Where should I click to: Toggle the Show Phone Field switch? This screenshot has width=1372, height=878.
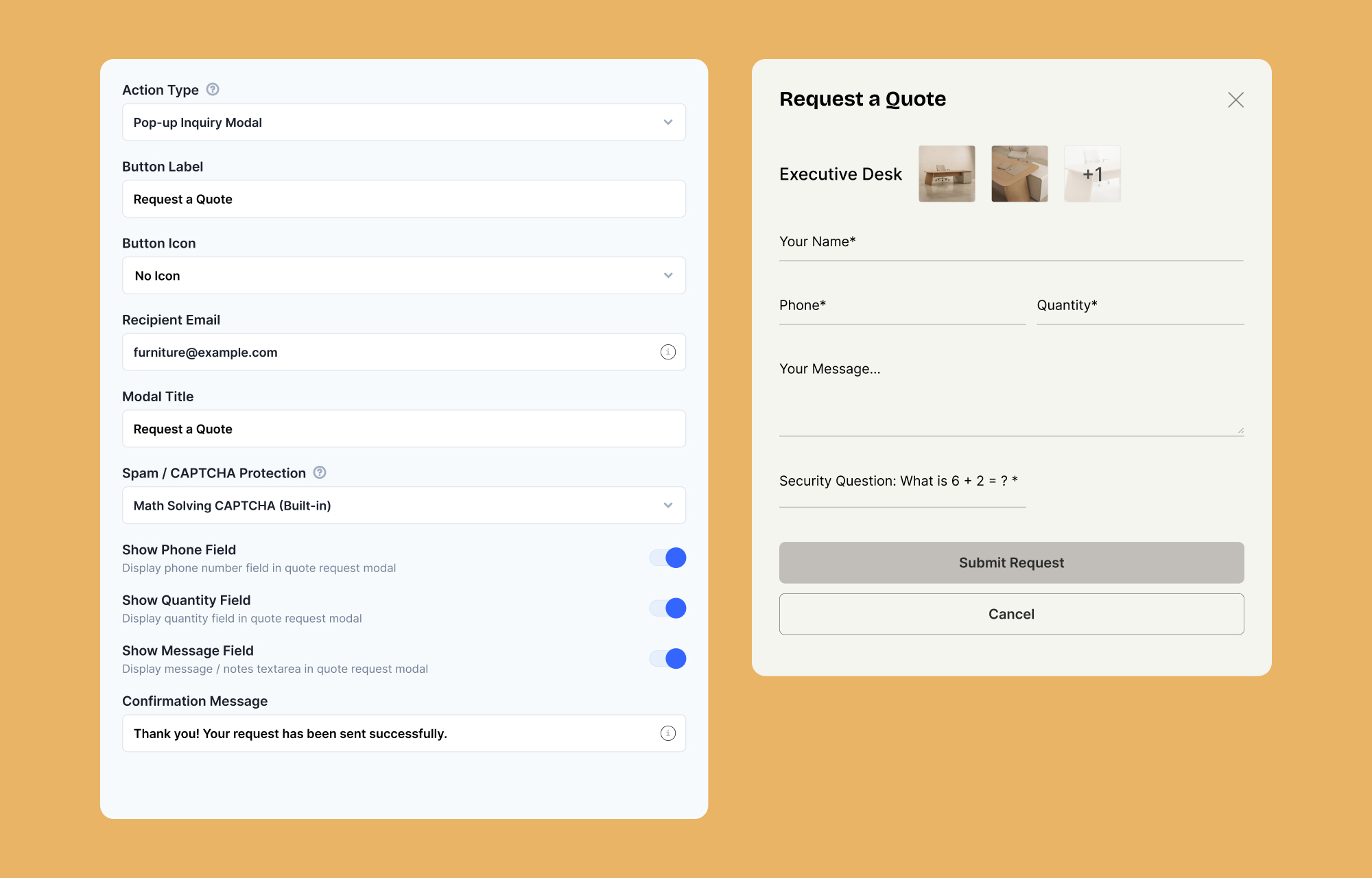667,558
